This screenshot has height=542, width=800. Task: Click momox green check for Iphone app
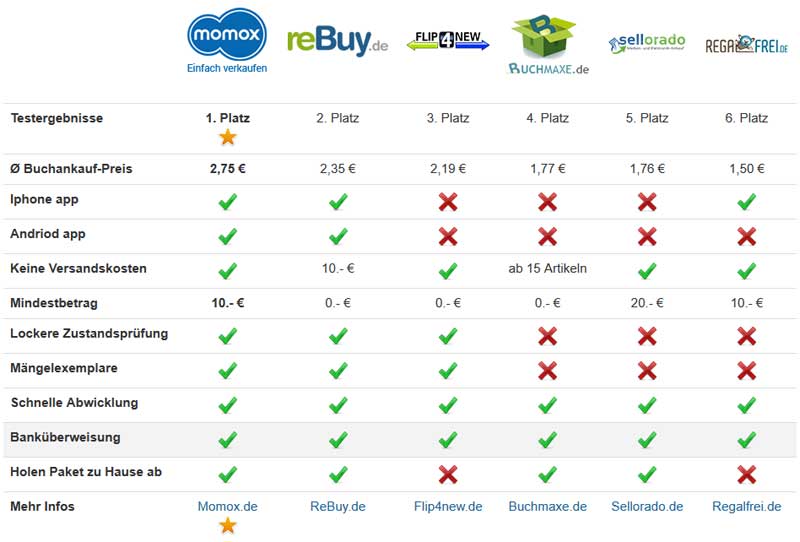coord(228,202)
